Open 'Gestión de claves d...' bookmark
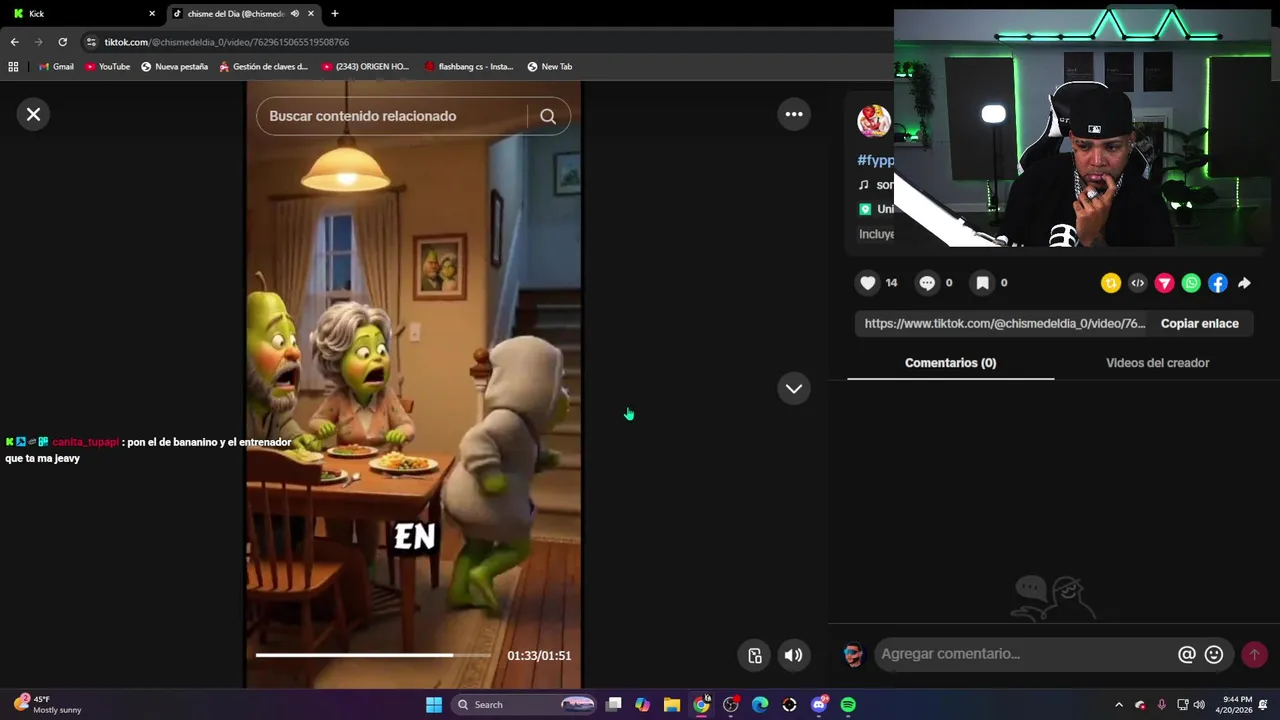The width and height of the screenshot is (1280, 720). (x=264, y=67)
